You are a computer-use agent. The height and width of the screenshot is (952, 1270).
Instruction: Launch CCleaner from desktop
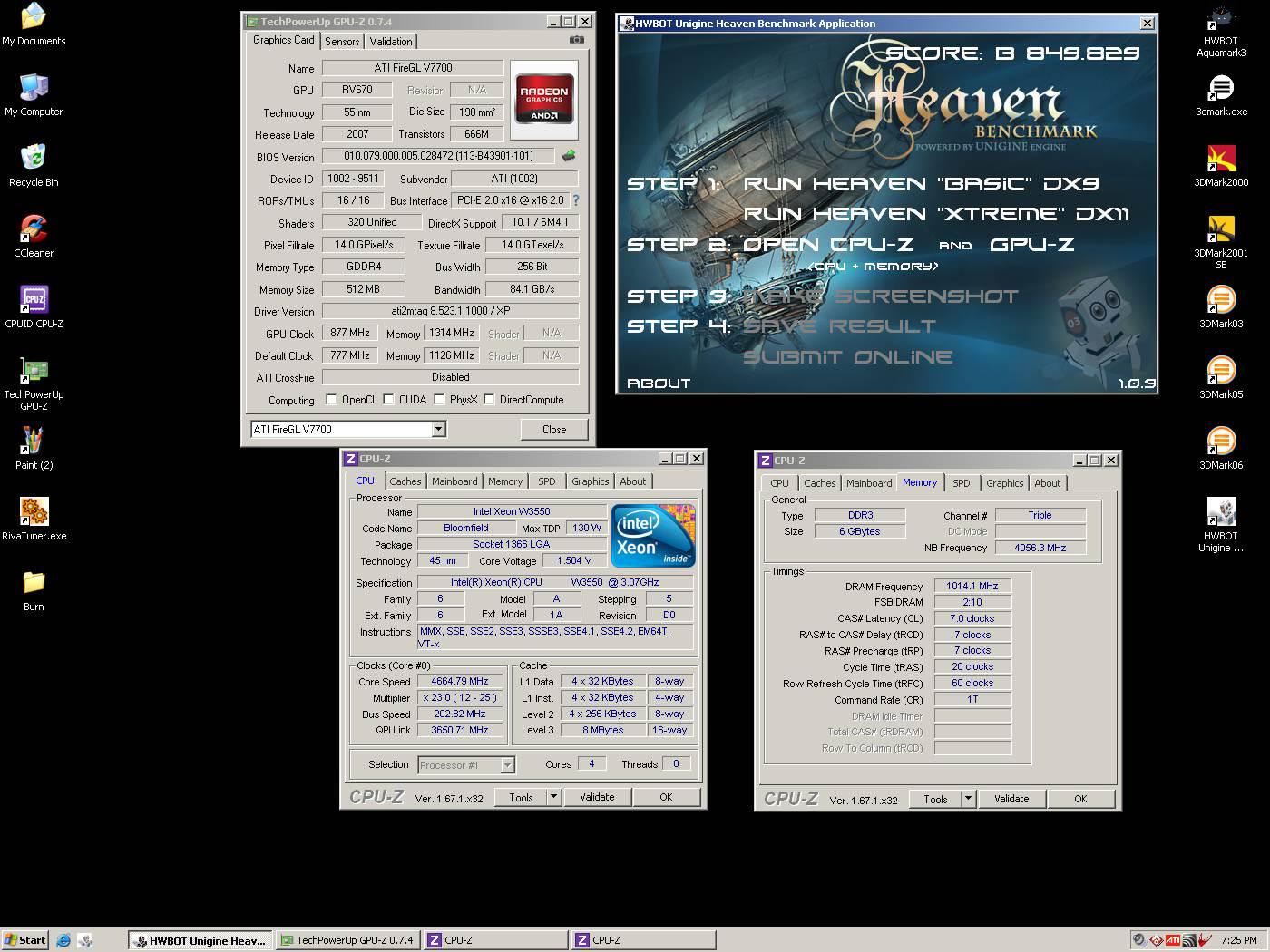(34, 237)
